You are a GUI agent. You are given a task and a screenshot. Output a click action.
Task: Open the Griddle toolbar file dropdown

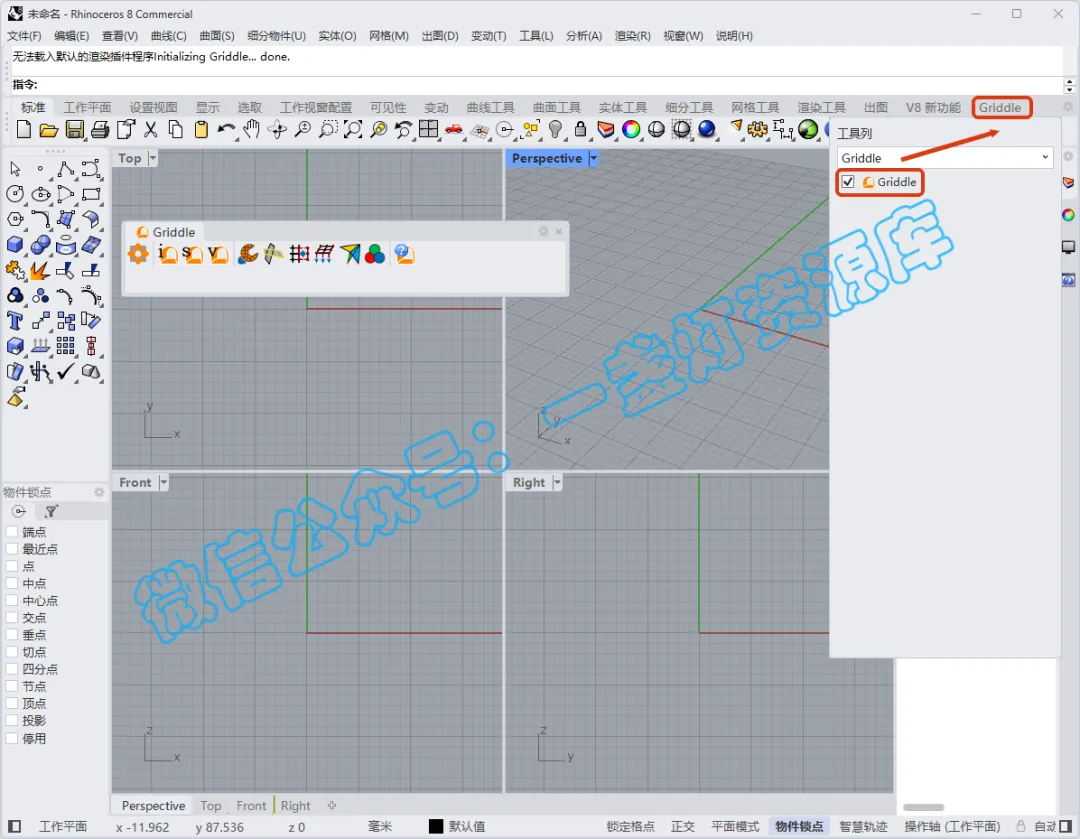[x=945, y=158]
